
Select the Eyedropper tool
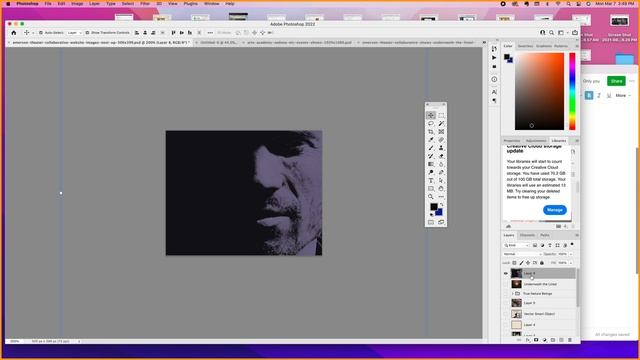431,140
